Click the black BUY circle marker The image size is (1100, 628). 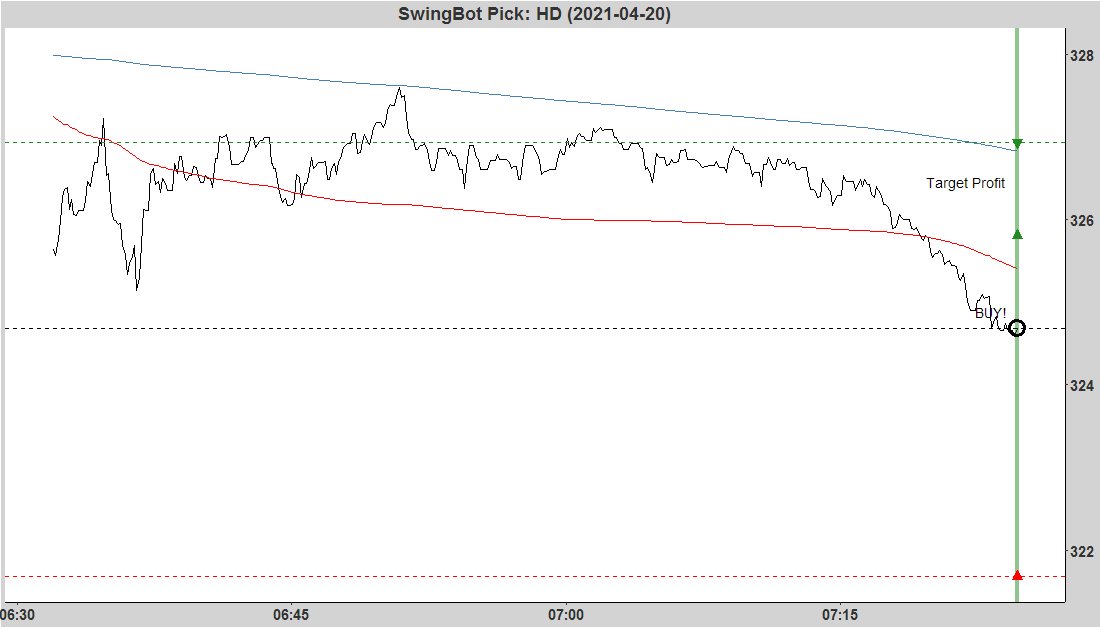(1017, 328)
